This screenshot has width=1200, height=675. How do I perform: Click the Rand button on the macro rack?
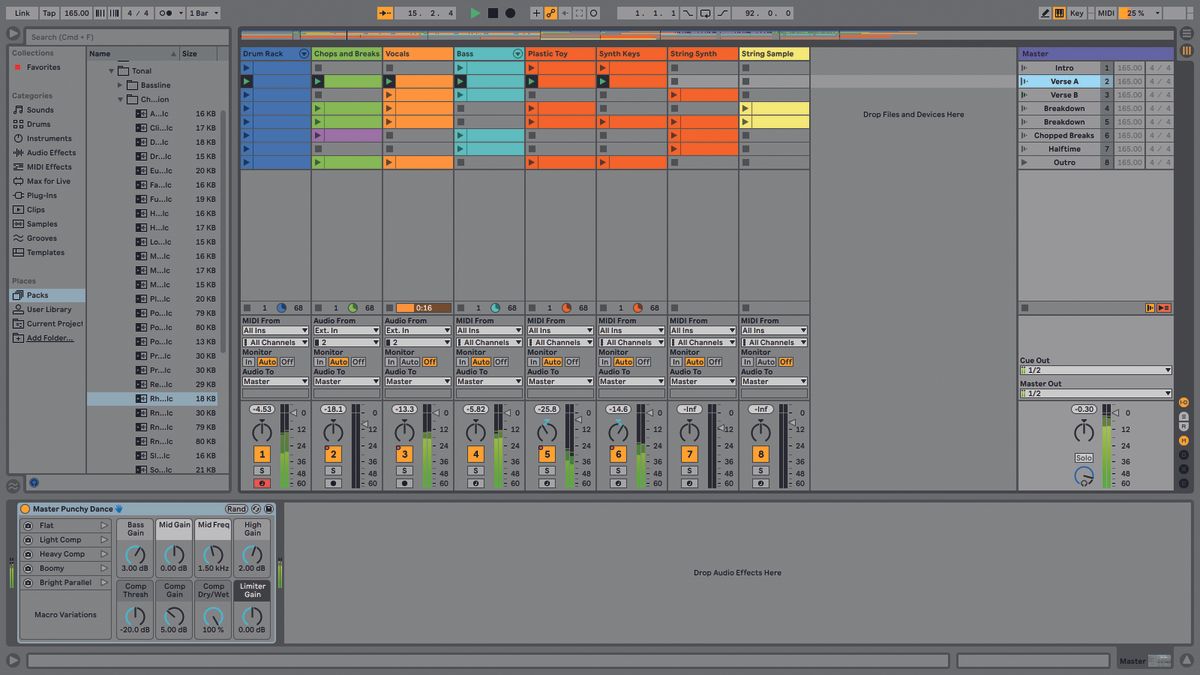point(236,508)
